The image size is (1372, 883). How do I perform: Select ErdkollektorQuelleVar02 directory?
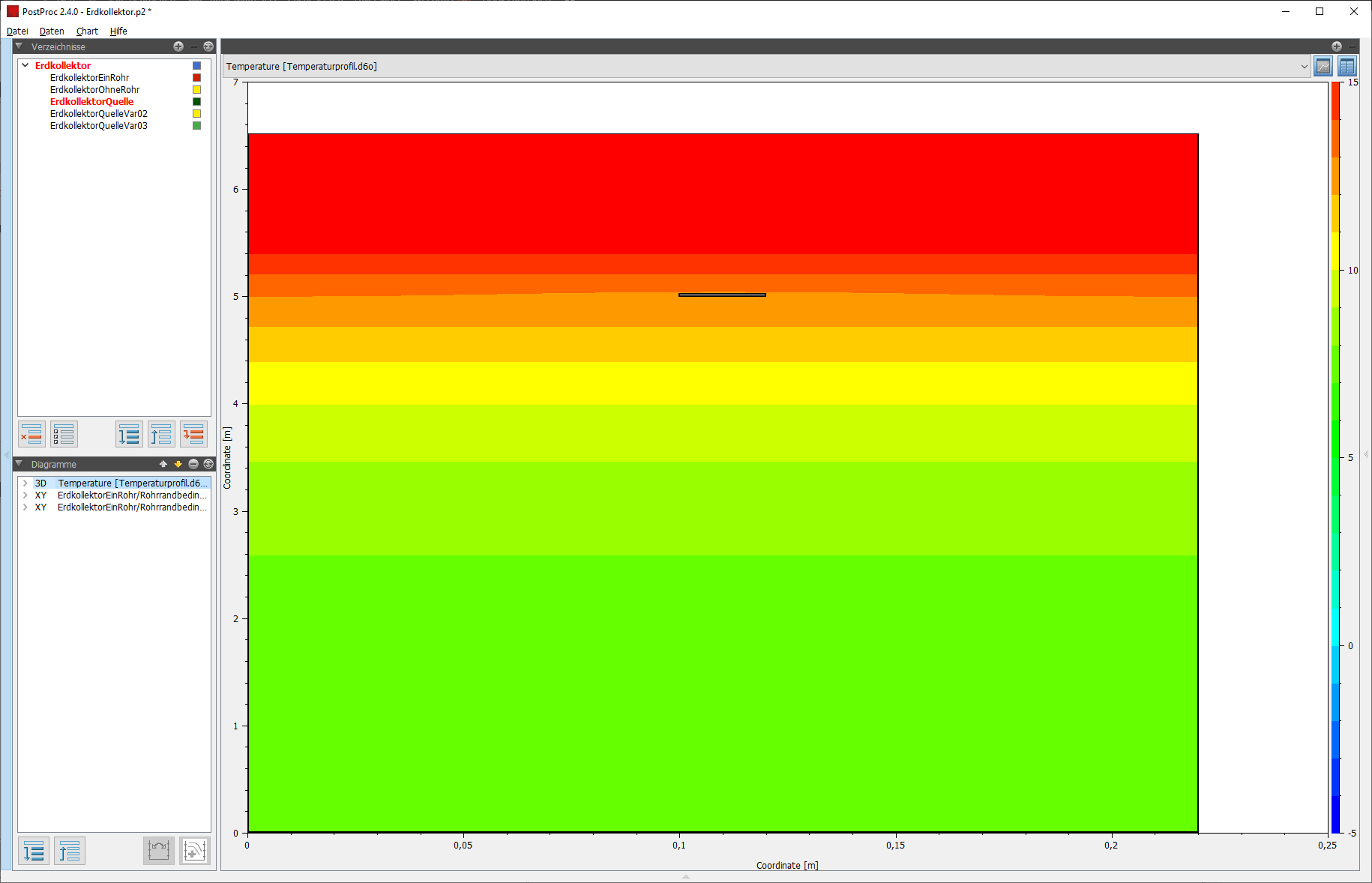[x=98, y=114]
